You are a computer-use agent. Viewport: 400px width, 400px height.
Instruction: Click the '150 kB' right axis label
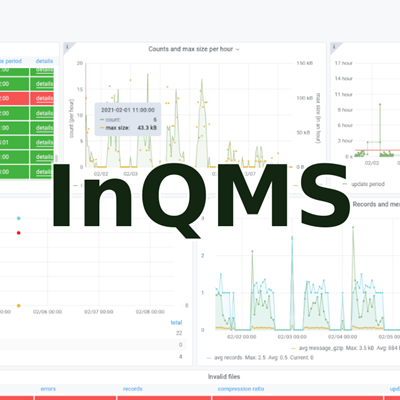[305, 63]
